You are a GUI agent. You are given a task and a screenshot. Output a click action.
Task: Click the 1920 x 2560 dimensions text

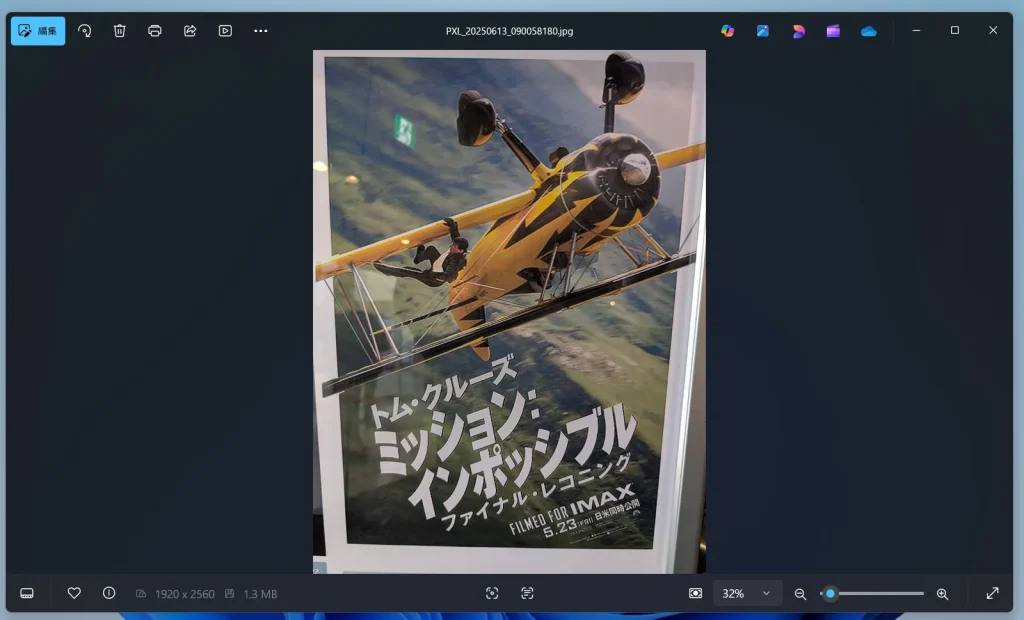point(185,594)
